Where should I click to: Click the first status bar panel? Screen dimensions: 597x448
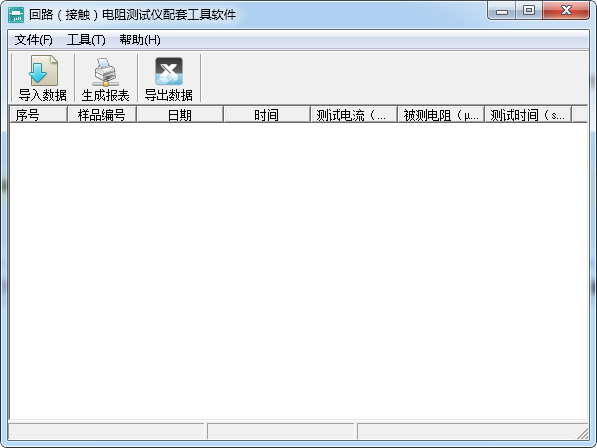(x=106, y=431)
